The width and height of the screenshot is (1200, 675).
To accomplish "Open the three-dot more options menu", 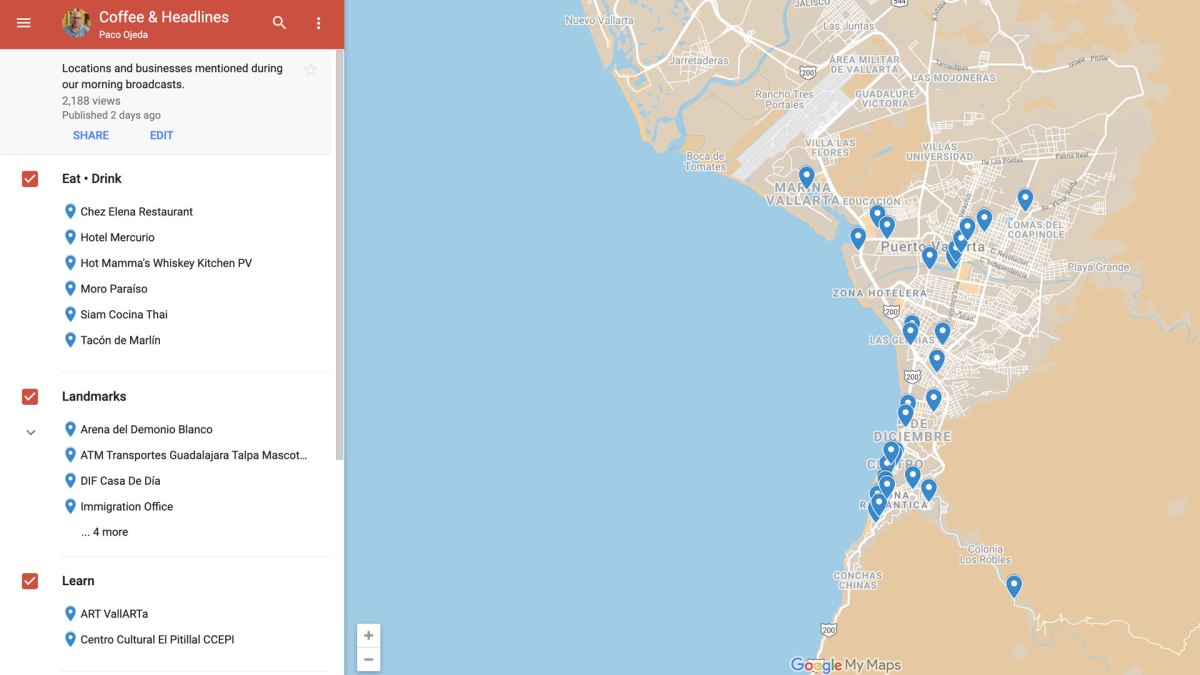I will pyautogui.click(x=318, y=23).
